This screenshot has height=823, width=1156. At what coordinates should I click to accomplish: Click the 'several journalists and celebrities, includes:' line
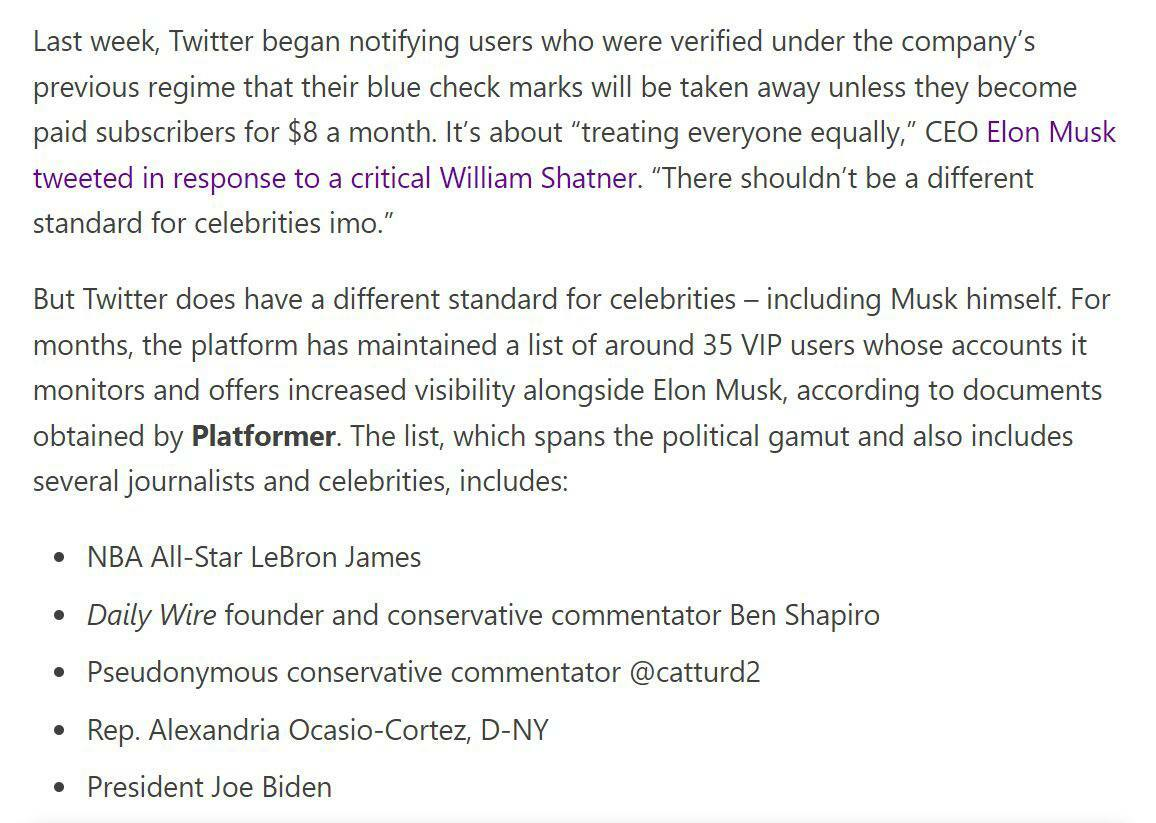point(301,482)
